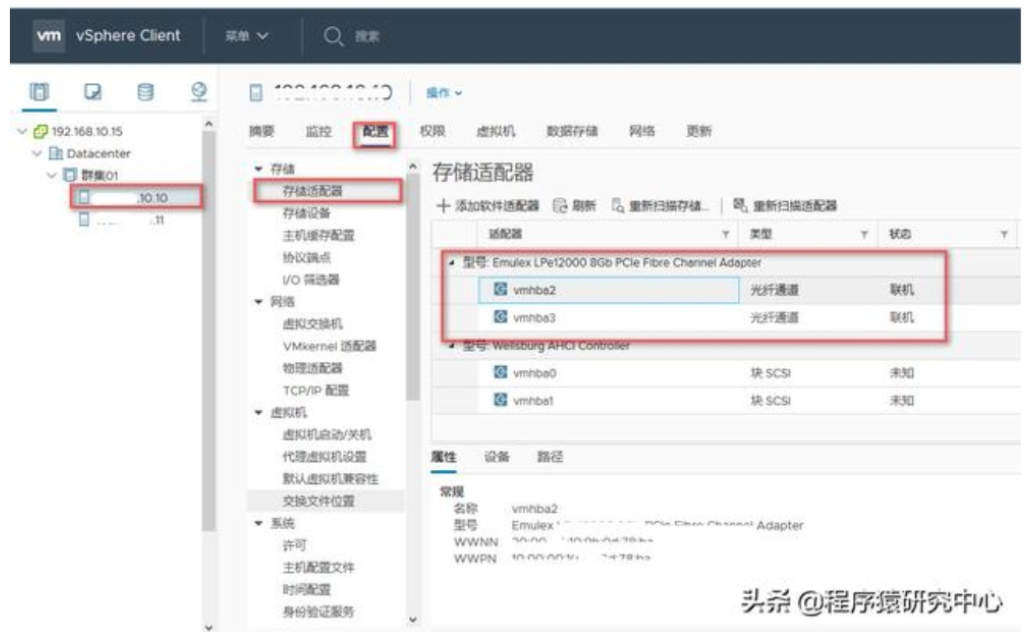The height and width of the screenshot is (642, 1030).
Task: Click the host icon for .11
Action: (x=84, y=219)
